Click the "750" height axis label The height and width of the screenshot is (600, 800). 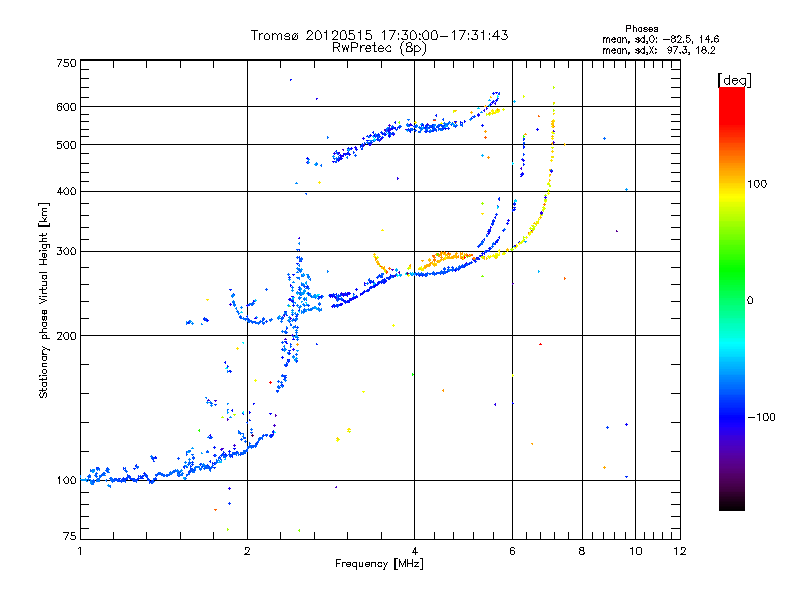pyautogui.click(x=66, y=63)
